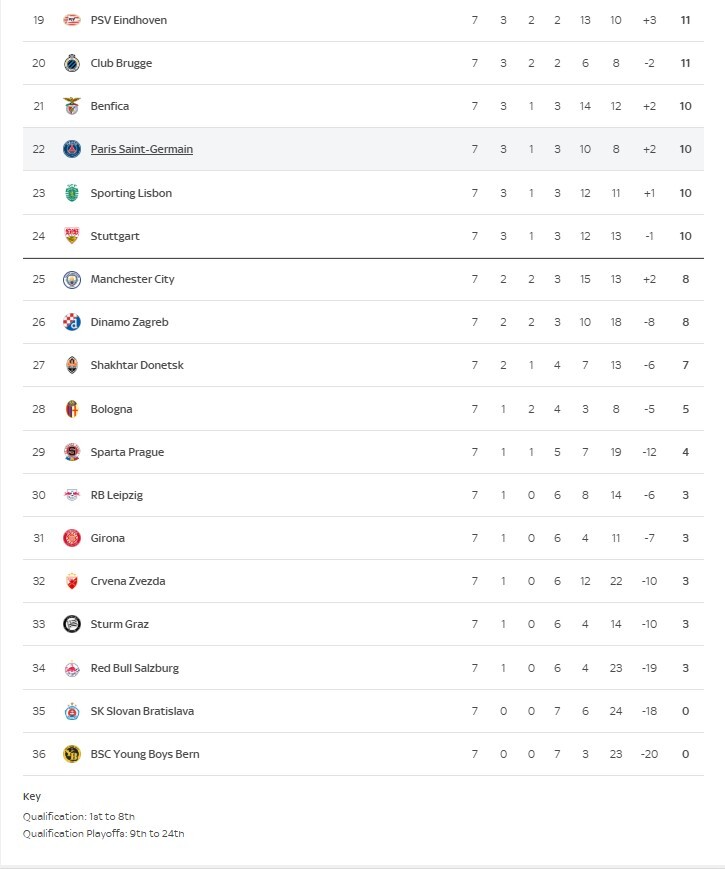Select the SK Slovan Bratislava row name
The height and width of the screenshot is (869, 725).
142,711
